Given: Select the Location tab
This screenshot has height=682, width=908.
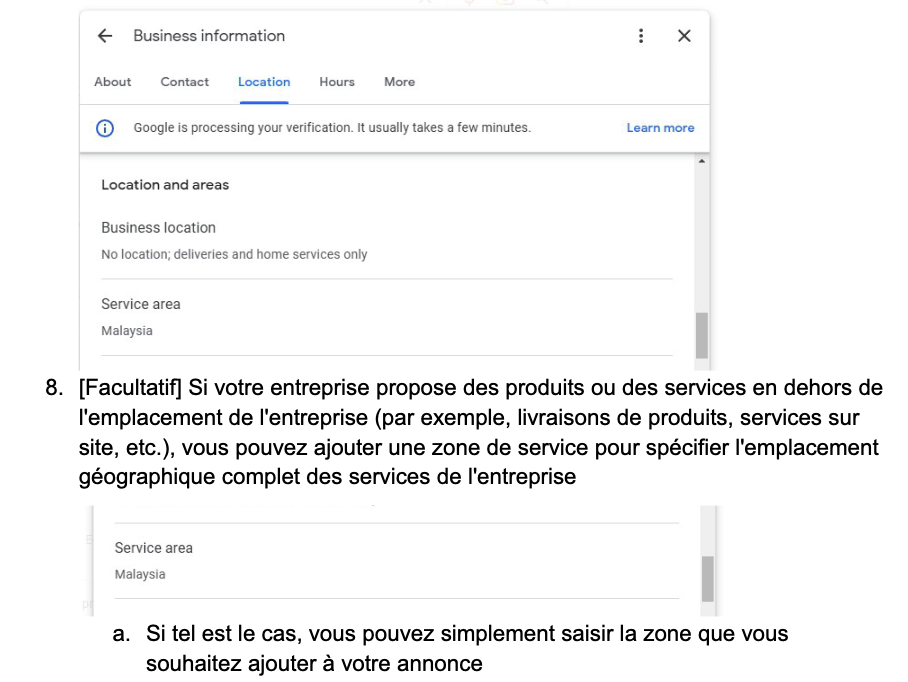Looking at the screenshot, I should pos(264,82).
